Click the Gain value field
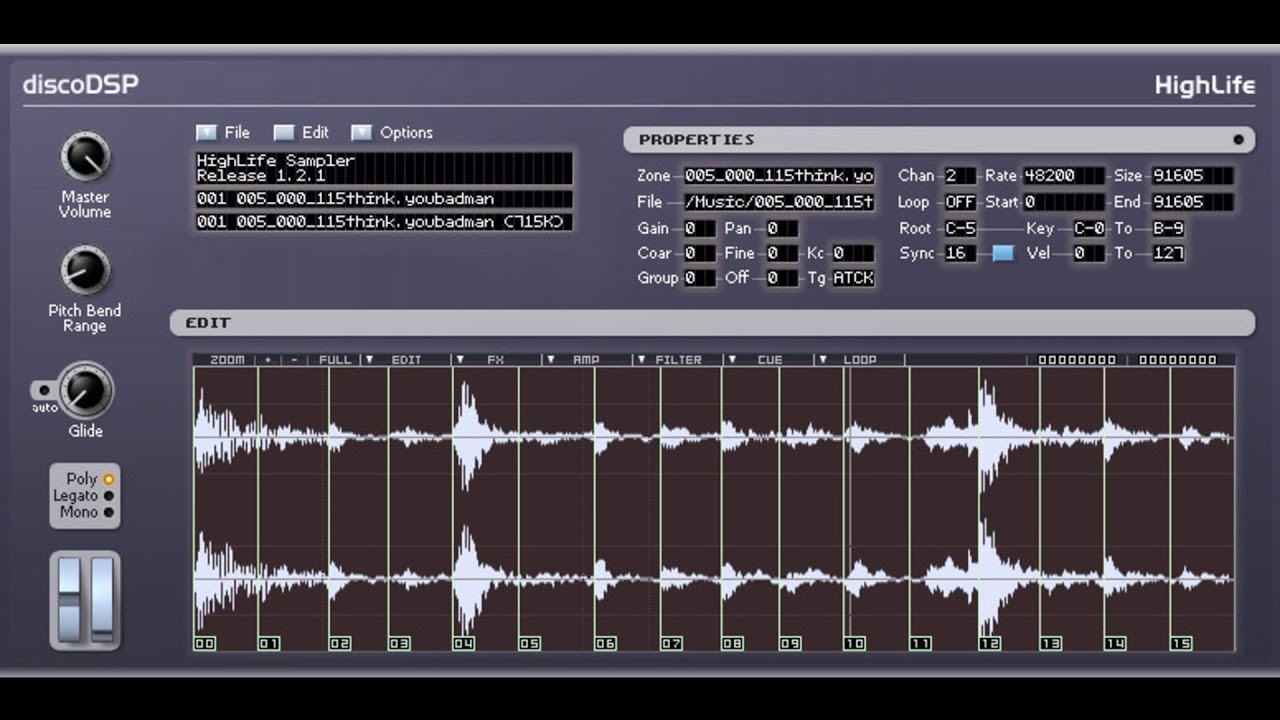Viewport: 1280px width, 720px height. coord(699,229)
